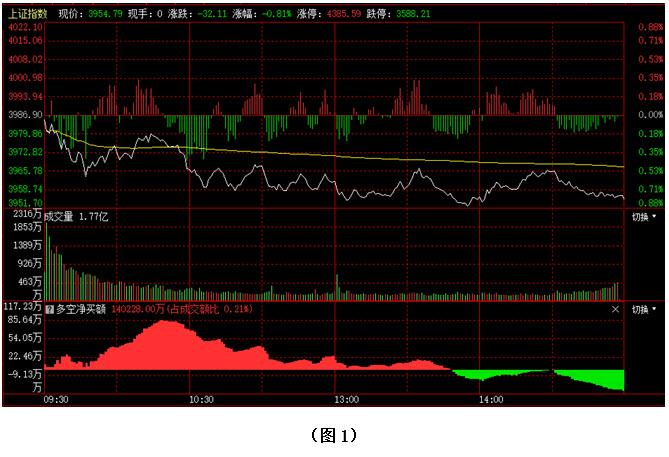The height and width of the screenshot is (457, 669).
Task: Open 切换 dropdown in net buy panel
Action: [645, 310]
